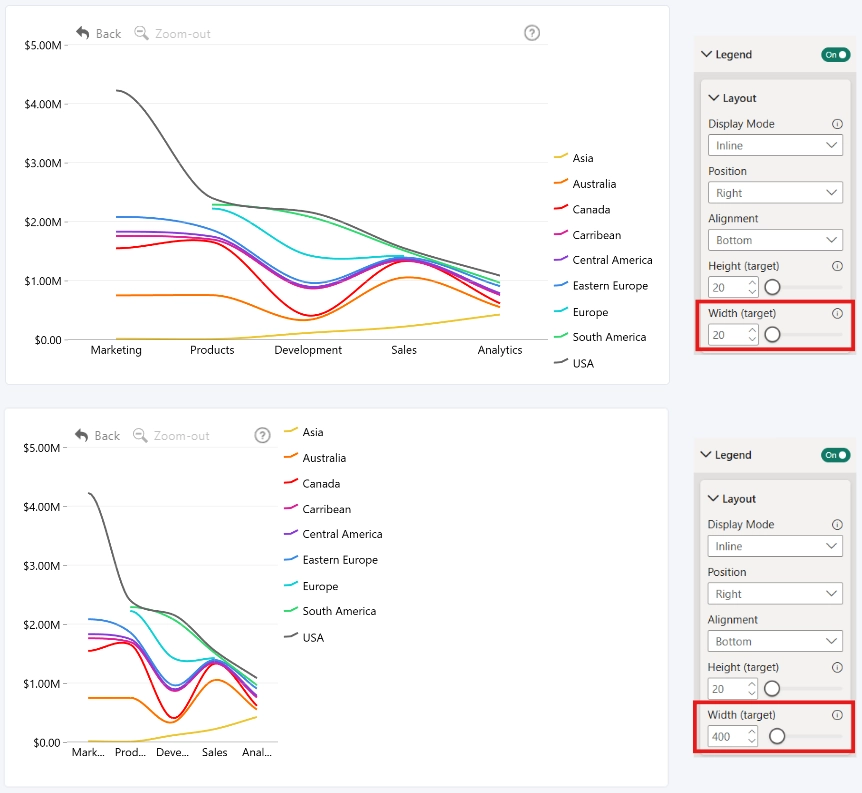Click the Width (target) slider handle in the top panel
The height and width of the screenshot is (793, 862).
click(772, 334)
